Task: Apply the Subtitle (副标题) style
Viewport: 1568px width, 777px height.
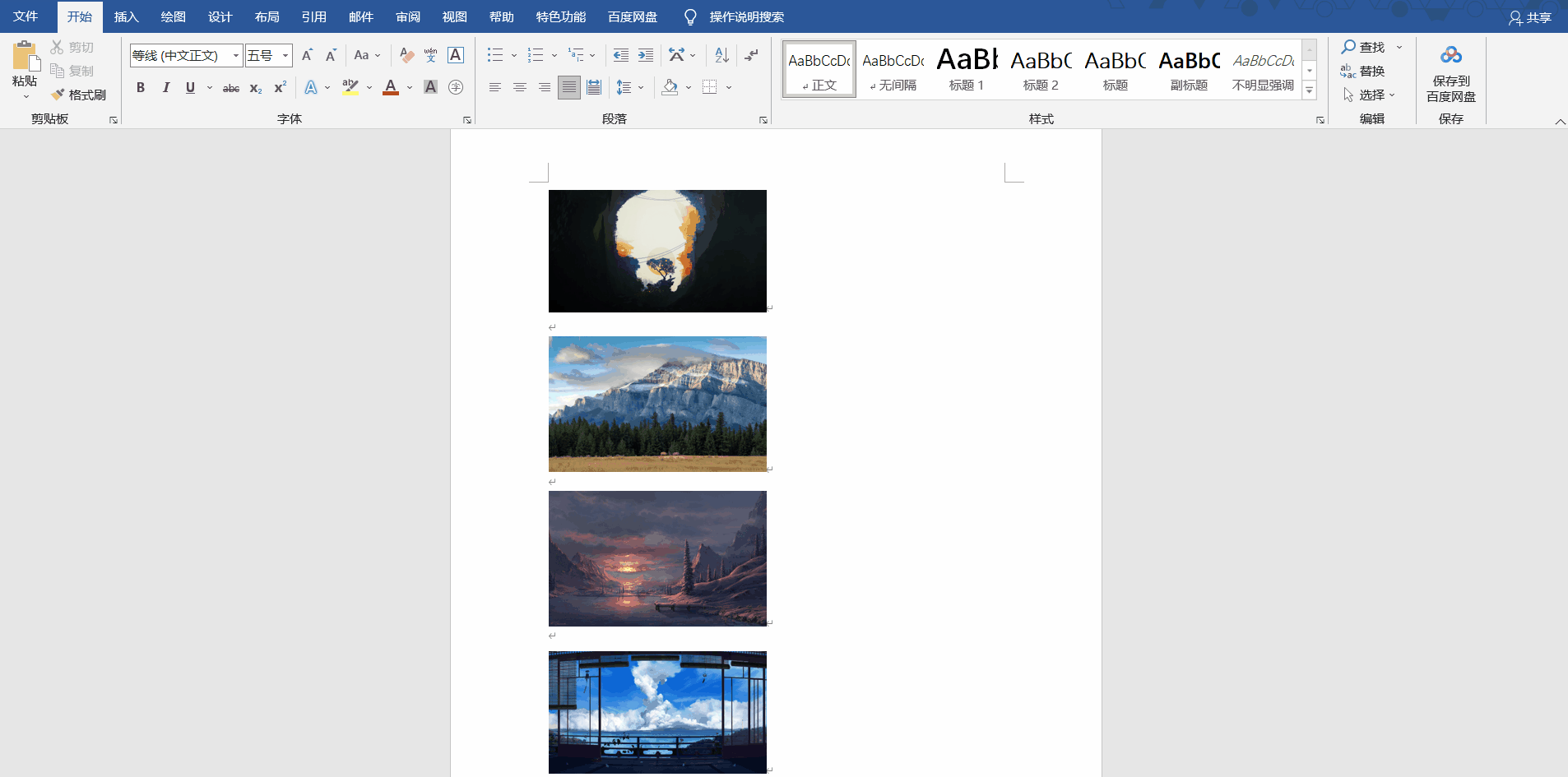Action: 1189,70
